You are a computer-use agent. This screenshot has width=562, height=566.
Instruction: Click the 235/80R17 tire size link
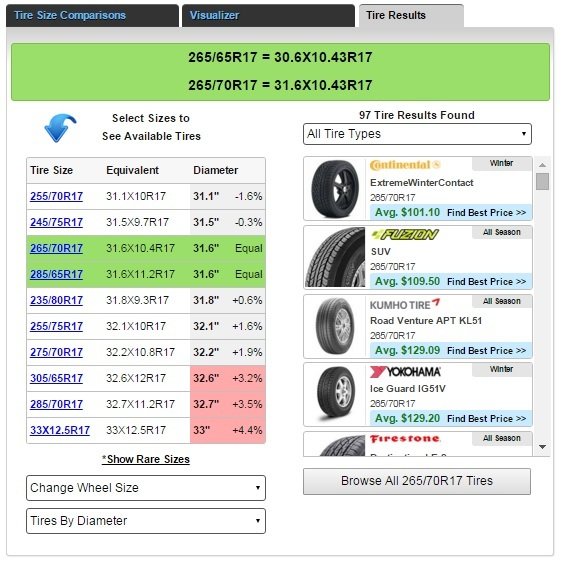57,300
